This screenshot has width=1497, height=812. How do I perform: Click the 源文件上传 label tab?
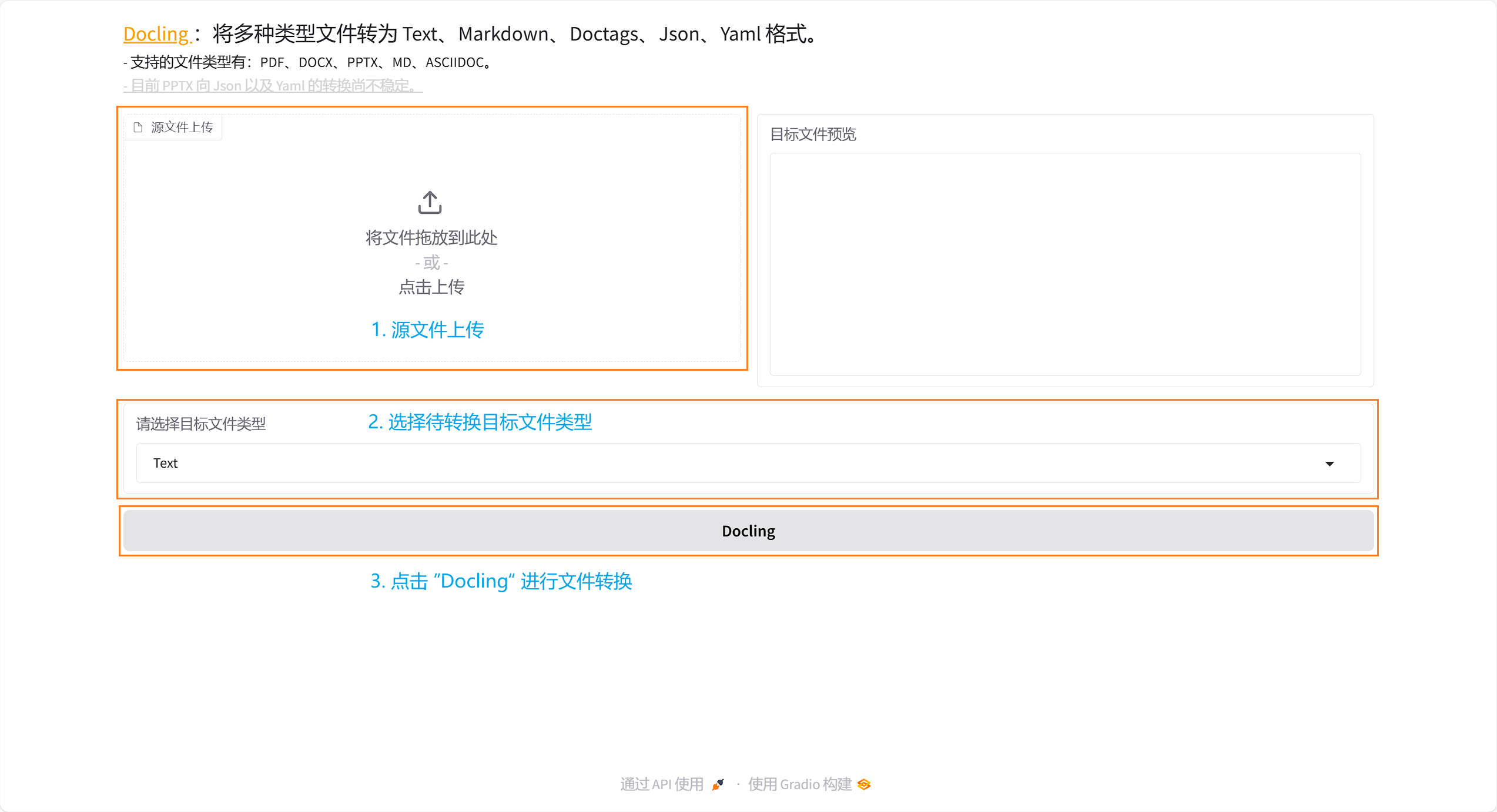(x=173, y=127)
